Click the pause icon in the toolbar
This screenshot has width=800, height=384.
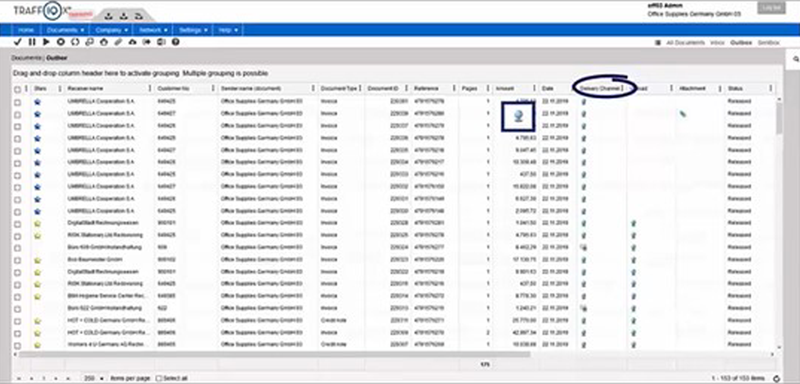[x=32, y=42]
